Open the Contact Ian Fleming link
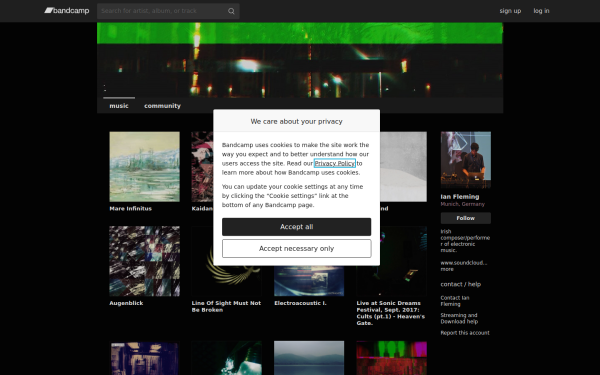The width and height of the screenshot is (600, 375). point(455,301)
